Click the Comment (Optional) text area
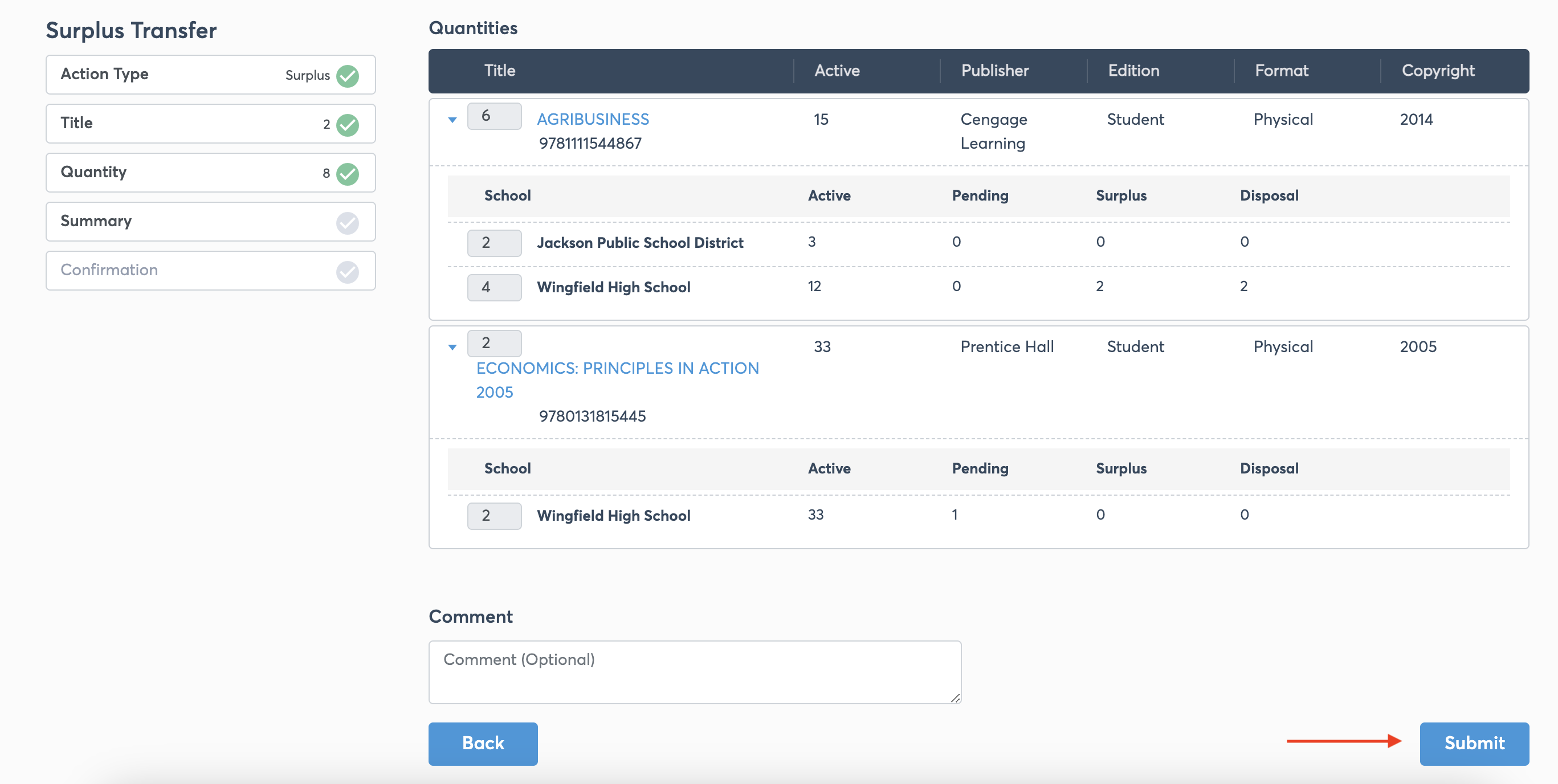 coord(694,672)
